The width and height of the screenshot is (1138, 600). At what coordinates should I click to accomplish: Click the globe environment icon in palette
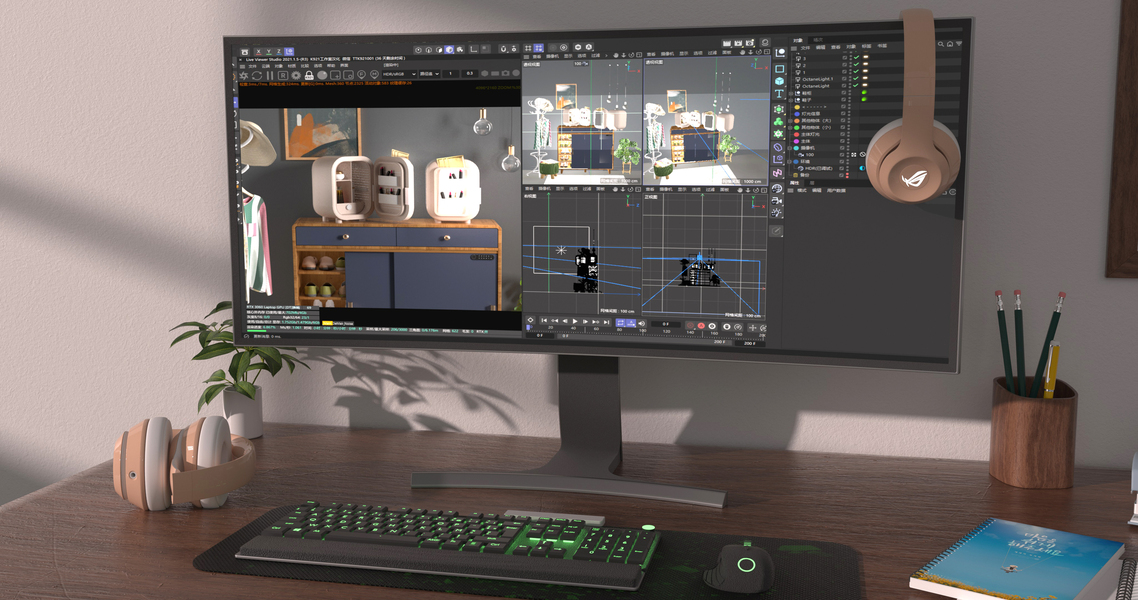pyautogui.click(x=777, y=189)
